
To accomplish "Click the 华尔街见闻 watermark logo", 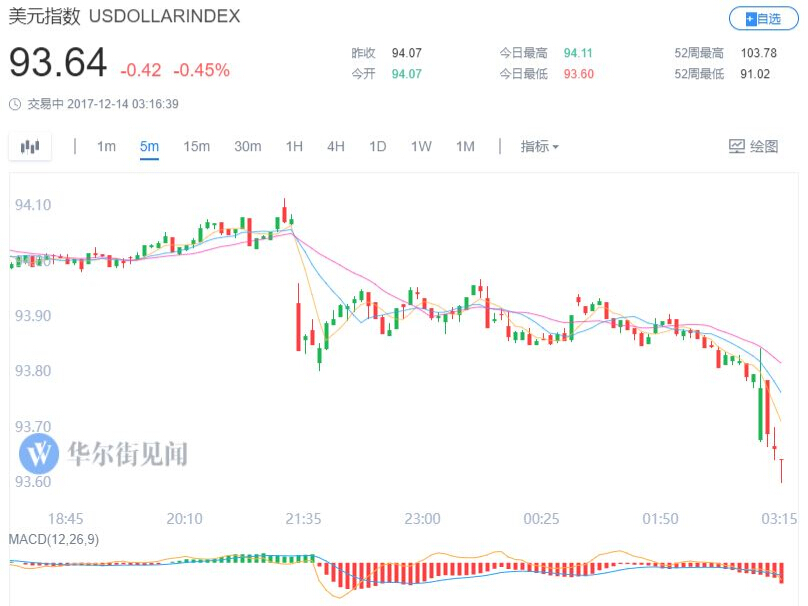I will point(38,454).
